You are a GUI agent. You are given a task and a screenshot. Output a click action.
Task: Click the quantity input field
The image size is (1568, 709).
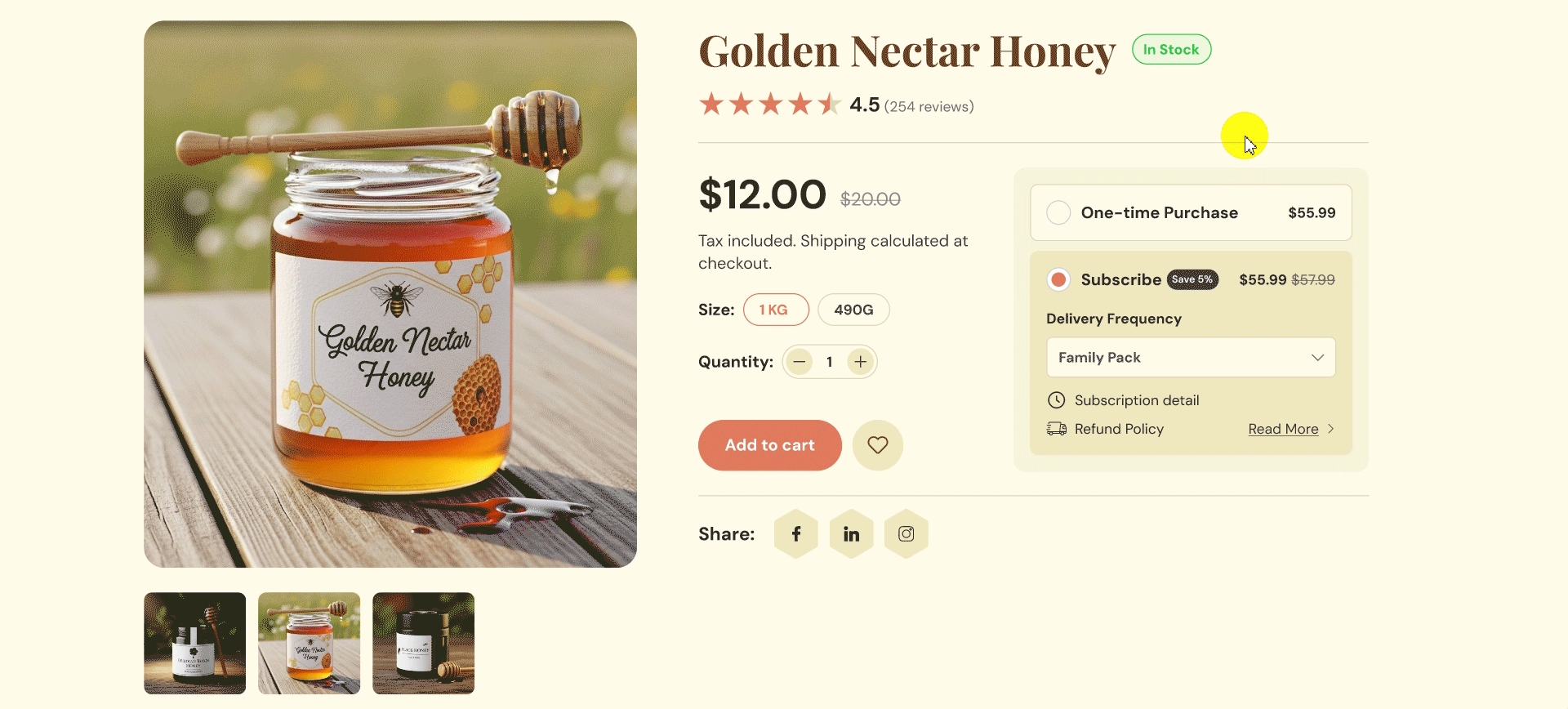[830, 361]
